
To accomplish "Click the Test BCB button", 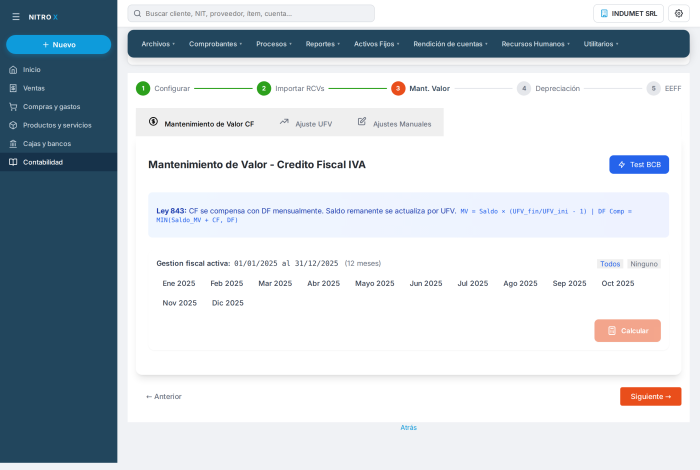I will [639, 165].
